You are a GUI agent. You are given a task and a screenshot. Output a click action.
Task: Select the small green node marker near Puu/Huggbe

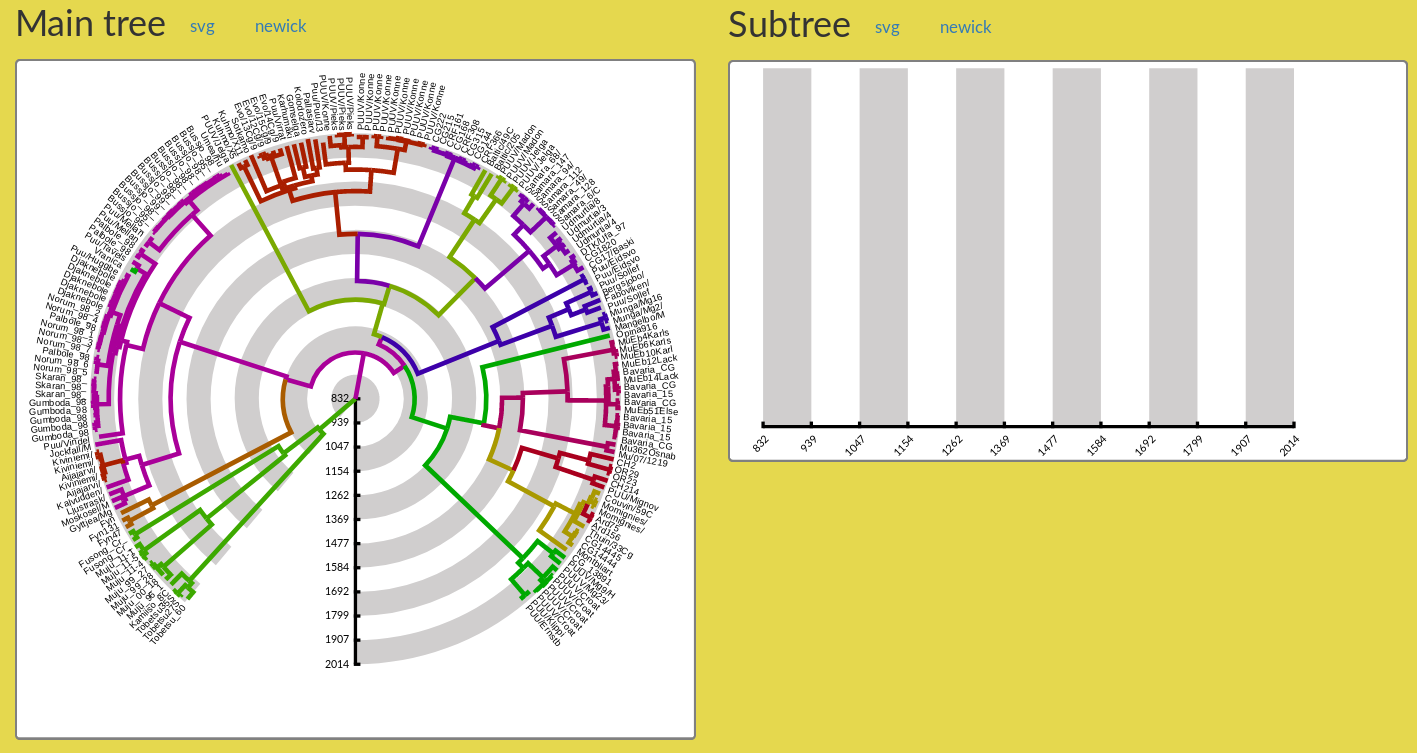(x=133, y=271)
